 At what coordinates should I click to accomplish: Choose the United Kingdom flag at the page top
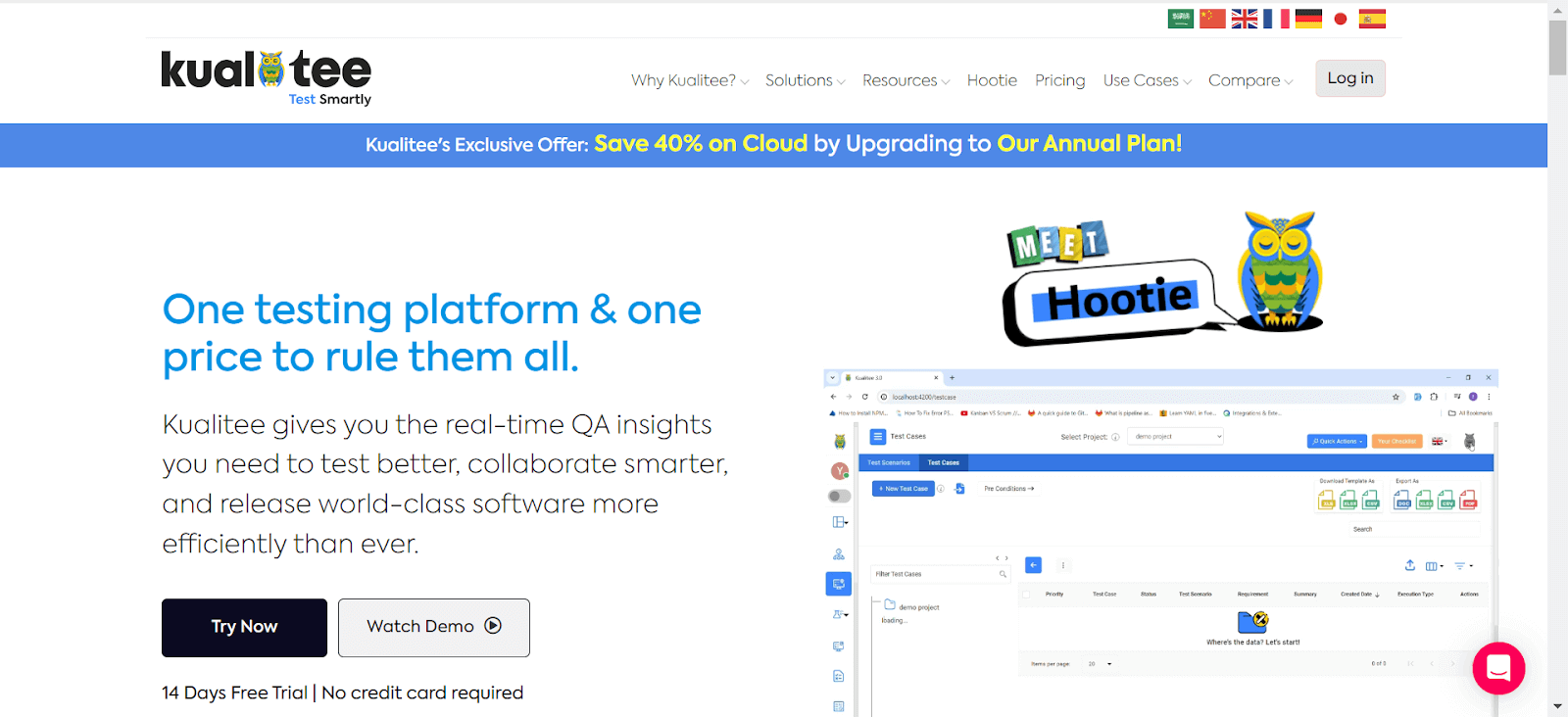tap(1245, 19)
